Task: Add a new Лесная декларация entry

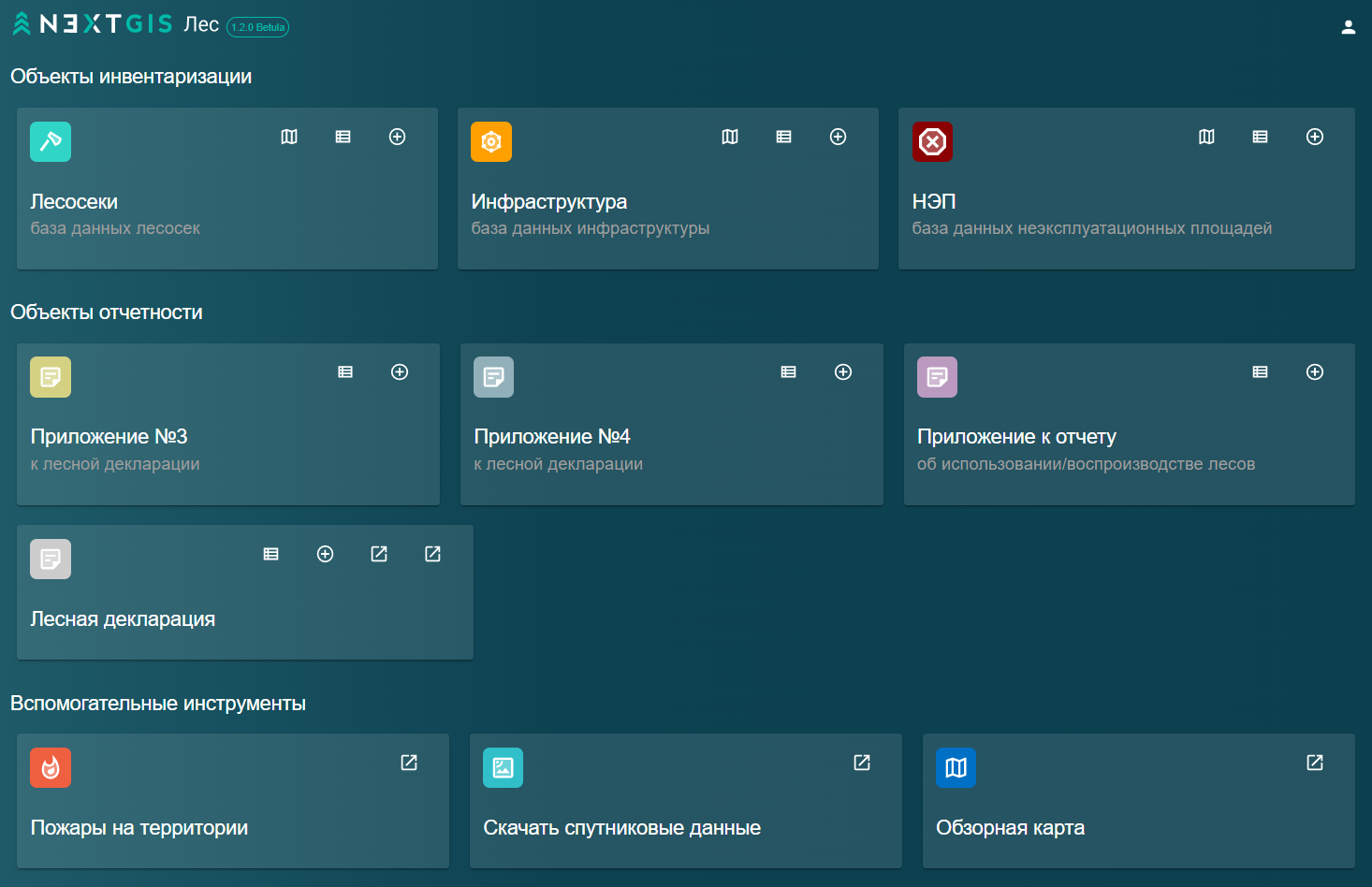Action: pos(325,554)
